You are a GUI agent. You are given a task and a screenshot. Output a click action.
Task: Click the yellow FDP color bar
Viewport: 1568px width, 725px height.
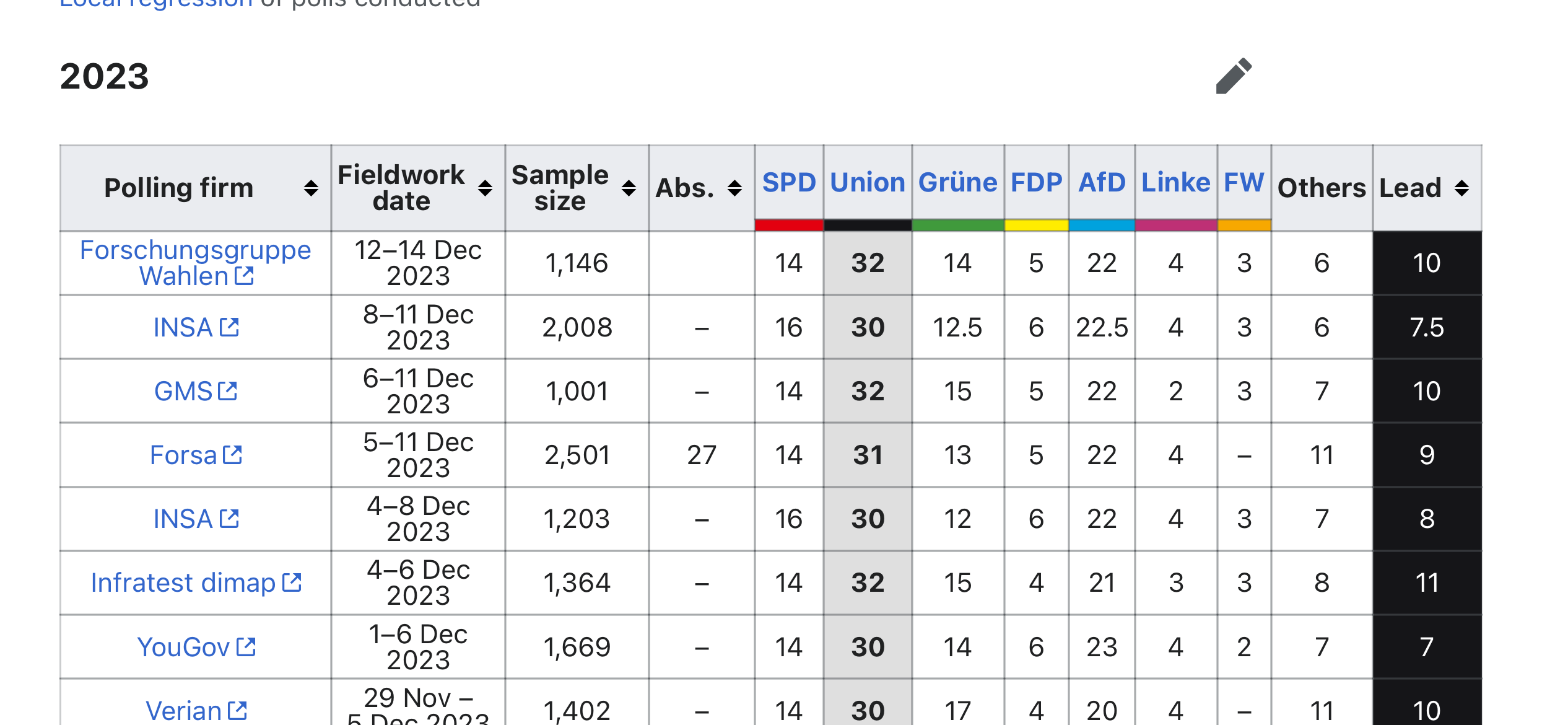(x=1036, y=226)
